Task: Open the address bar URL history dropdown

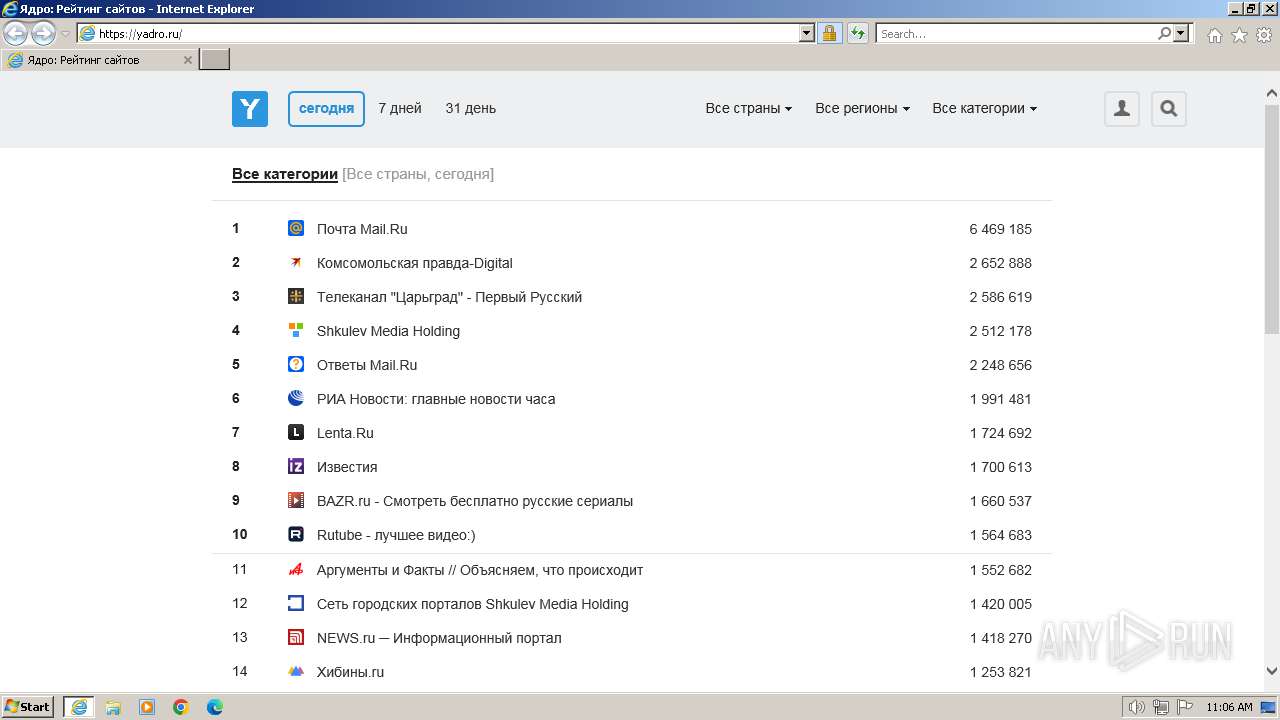Action: (x=807, y=33)
